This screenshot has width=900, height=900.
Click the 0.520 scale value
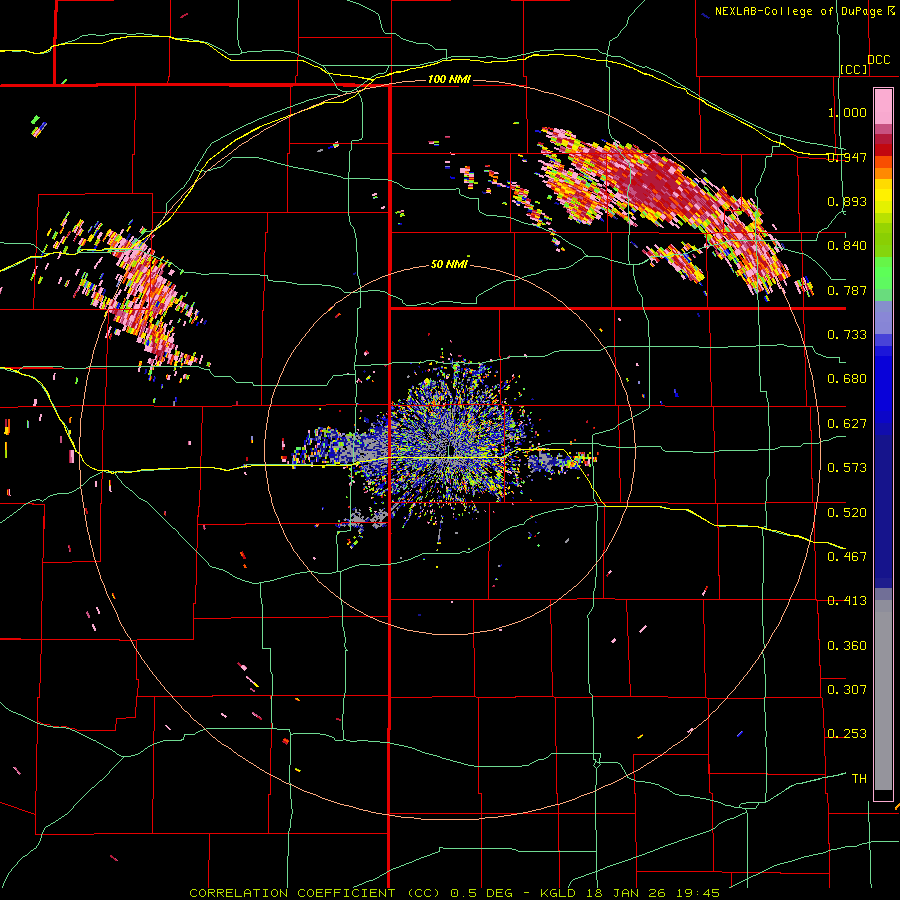click(847, 513)
